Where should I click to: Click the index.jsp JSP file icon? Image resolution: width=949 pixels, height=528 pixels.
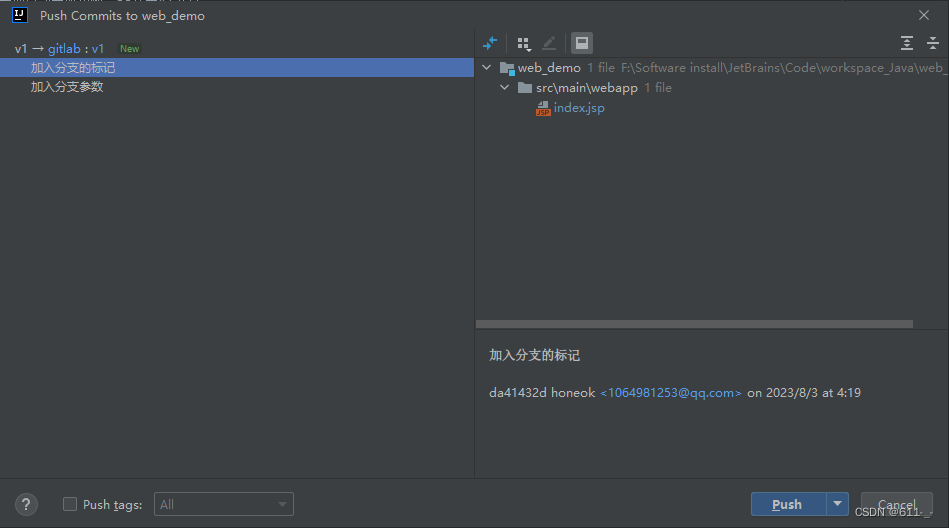(x=543, y=108)
